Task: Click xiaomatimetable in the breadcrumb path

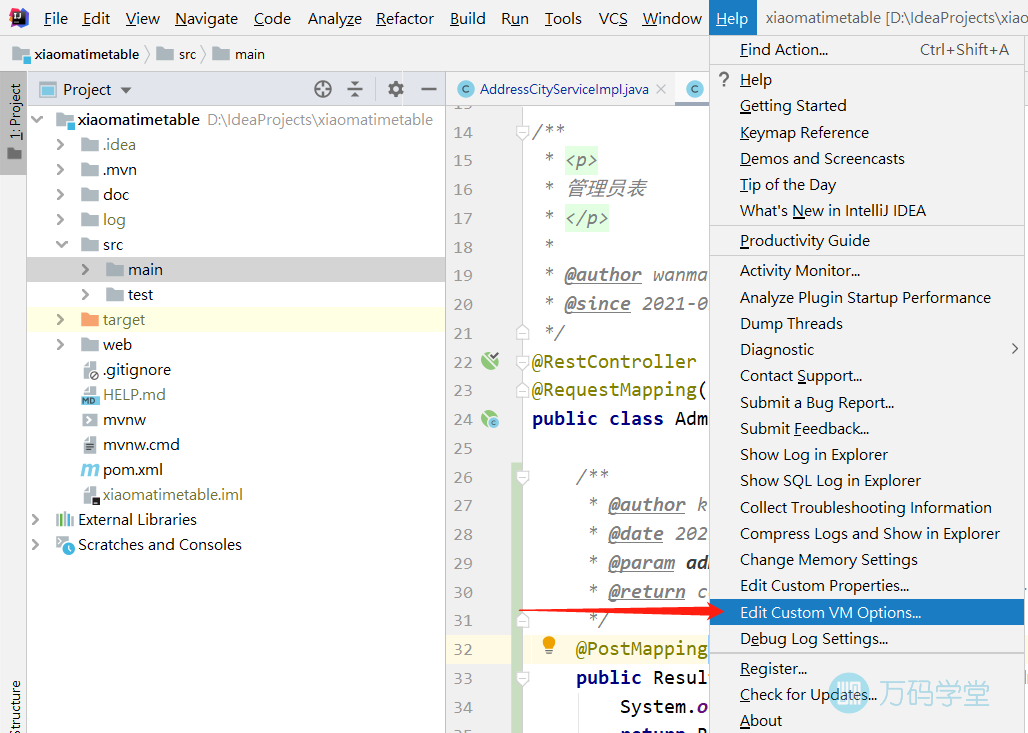Action: point(86,54)
